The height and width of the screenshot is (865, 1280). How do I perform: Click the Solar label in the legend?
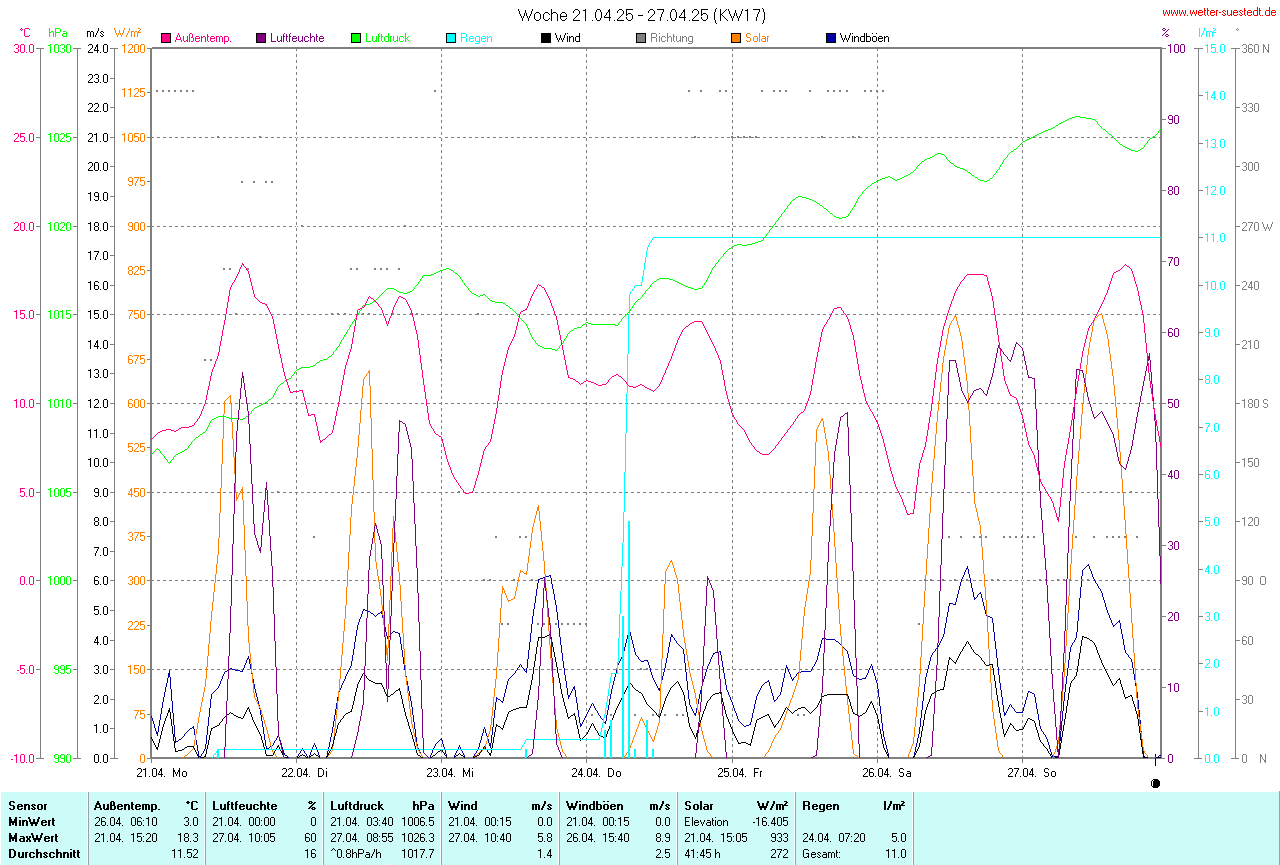(757, 38)
